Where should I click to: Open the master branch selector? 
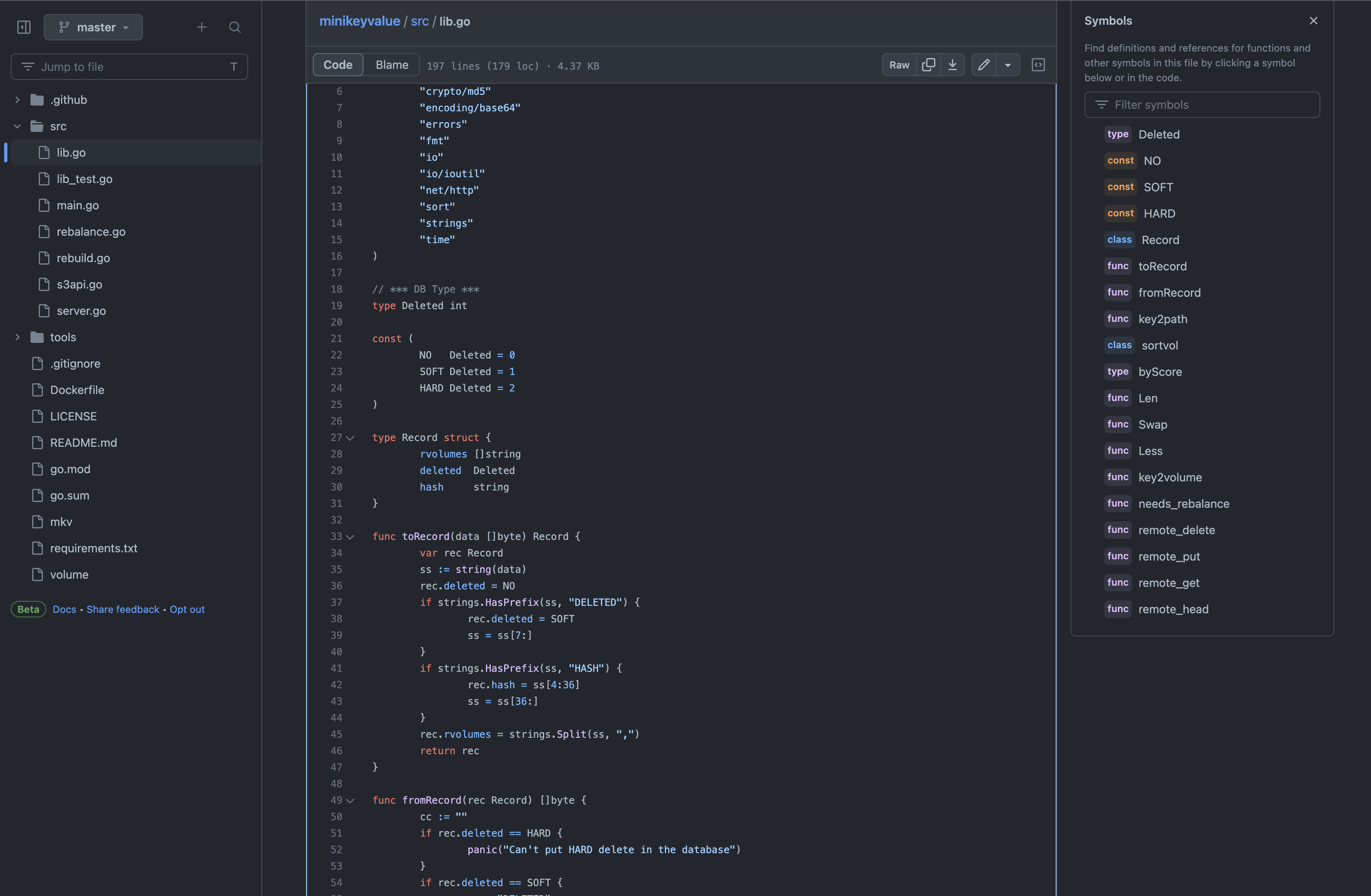(x=93, y=26)
